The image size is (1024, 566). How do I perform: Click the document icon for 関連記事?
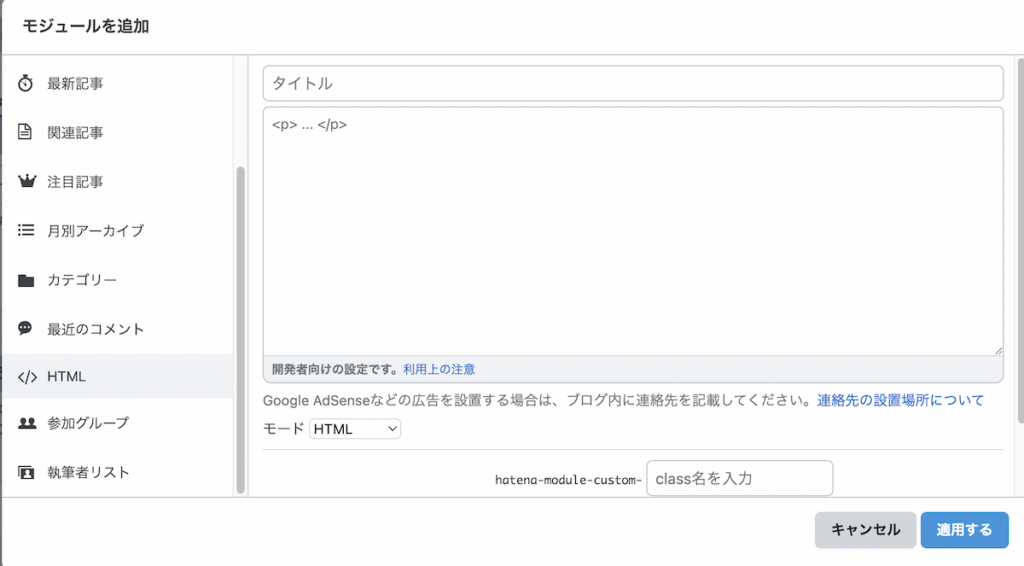(x=25, y=132)
